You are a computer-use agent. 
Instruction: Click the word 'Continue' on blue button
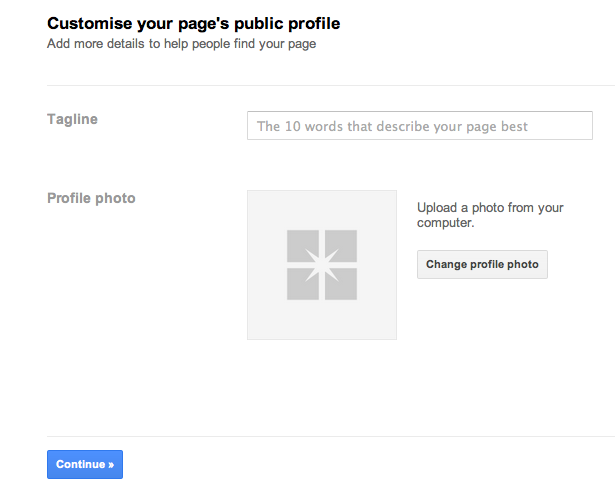pos(80,464)
